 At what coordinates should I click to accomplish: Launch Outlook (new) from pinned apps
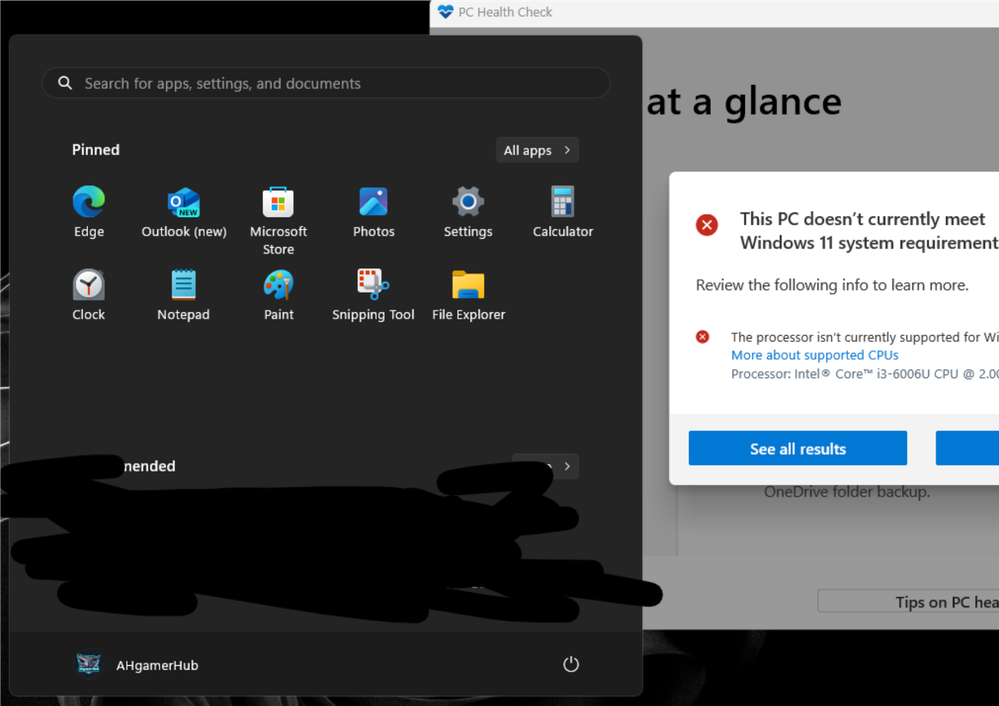click(183, 212)
